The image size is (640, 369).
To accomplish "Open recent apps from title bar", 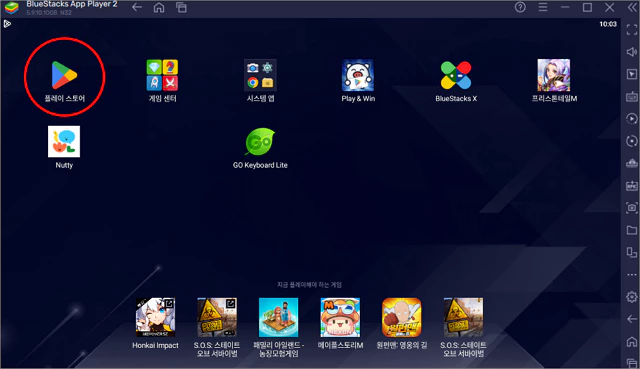I will pos(181,7).
